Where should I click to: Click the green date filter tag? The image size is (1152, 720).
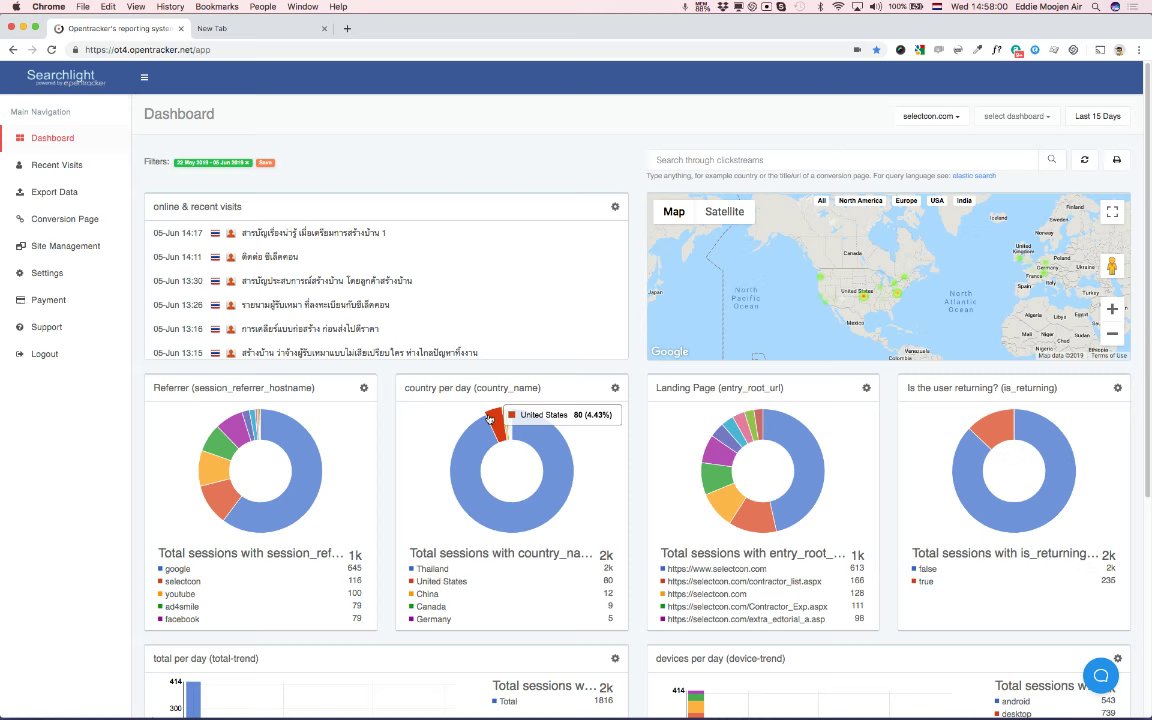(213, 162)
